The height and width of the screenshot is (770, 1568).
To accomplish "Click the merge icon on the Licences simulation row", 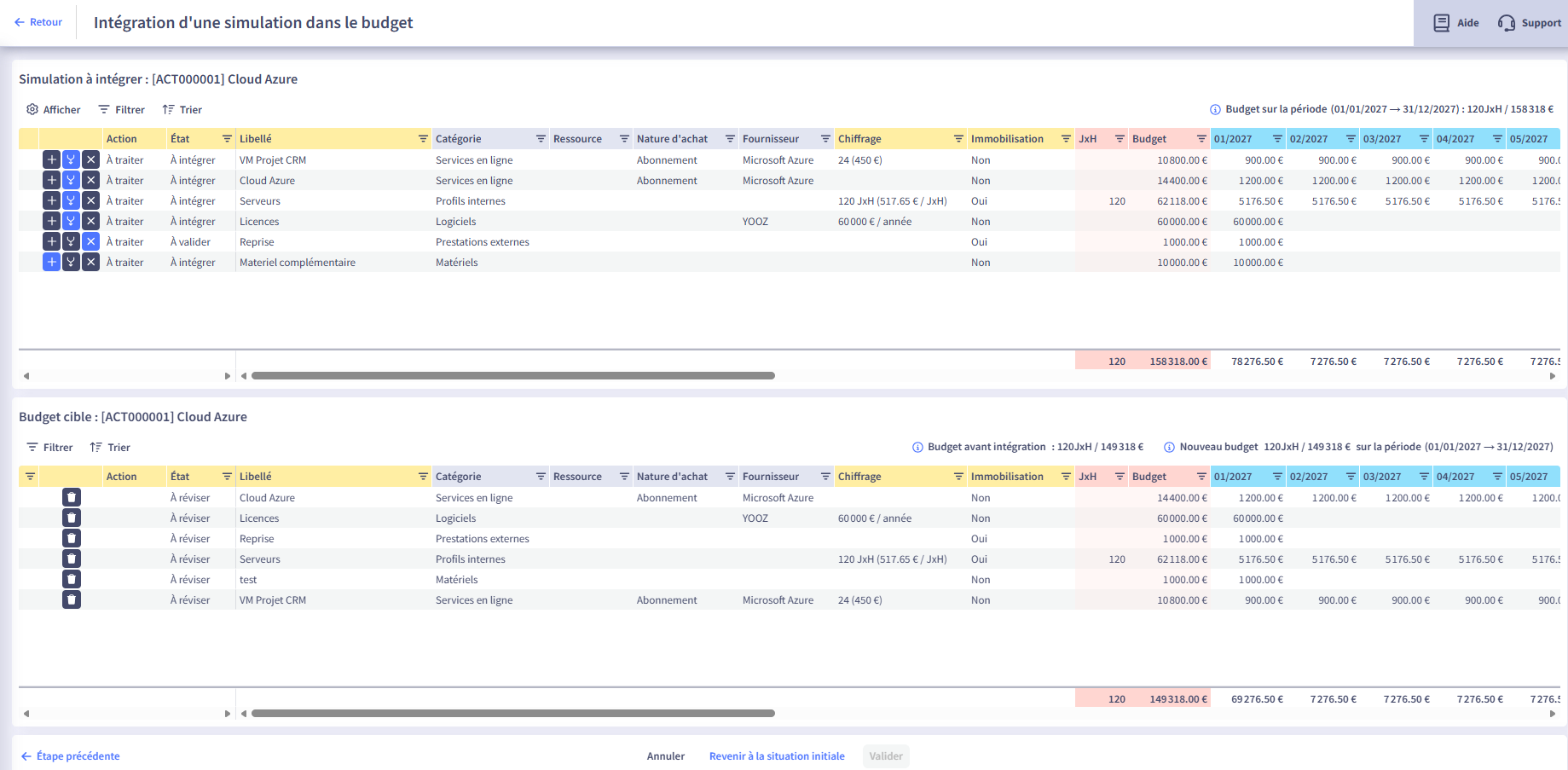I will [x=72, y=221].
